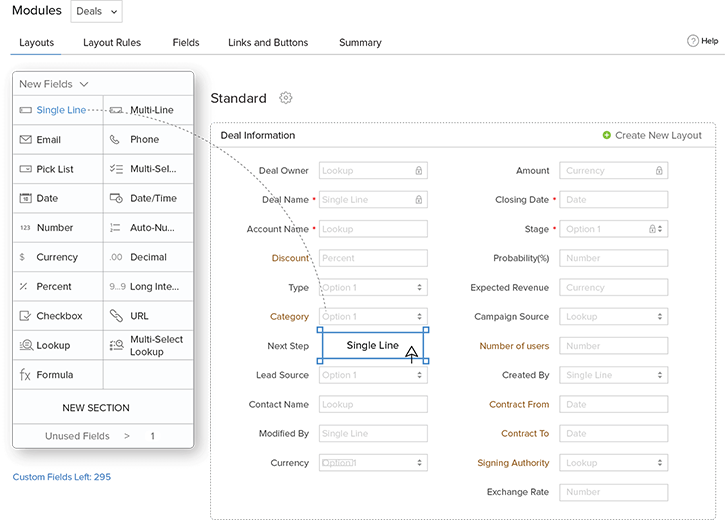Open the Campaign Source lookup dropdown
This screenshot has width=725, height=520.
click(614, 317)
